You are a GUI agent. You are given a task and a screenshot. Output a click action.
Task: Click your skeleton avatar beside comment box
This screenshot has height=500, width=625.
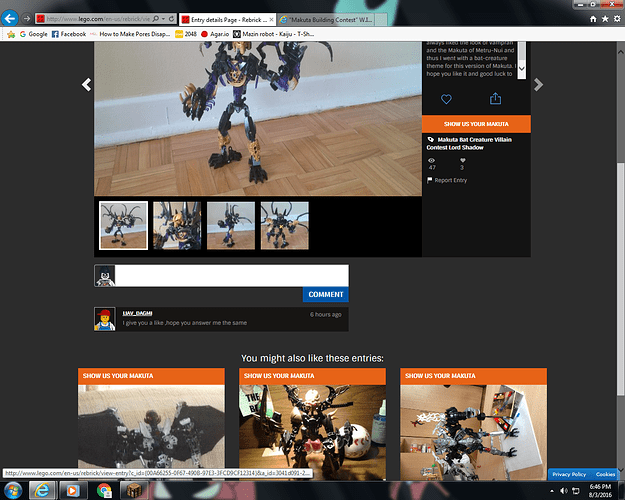pos(105,276)
